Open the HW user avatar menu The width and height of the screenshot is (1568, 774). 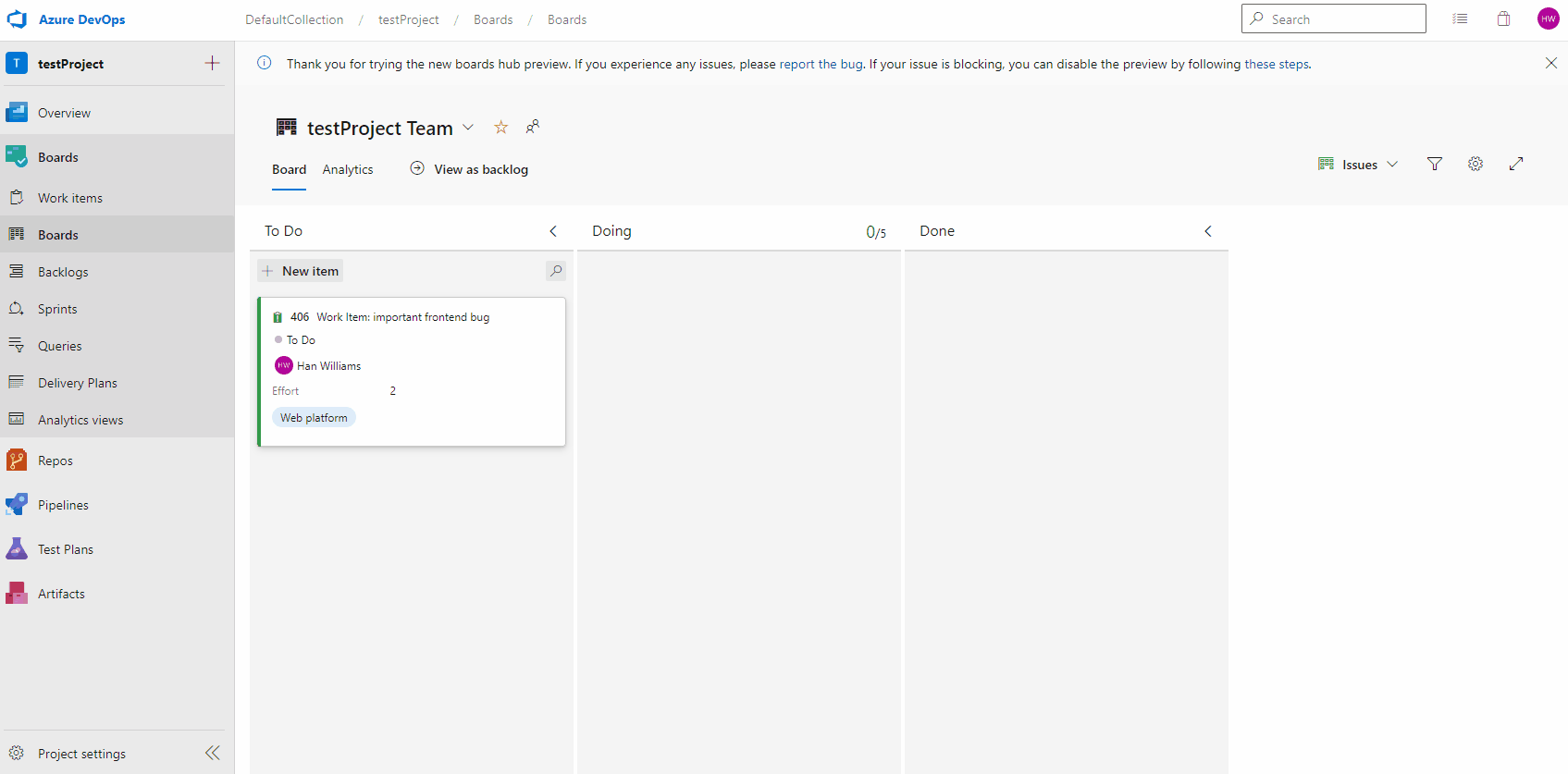click(x=1548, y=18)
